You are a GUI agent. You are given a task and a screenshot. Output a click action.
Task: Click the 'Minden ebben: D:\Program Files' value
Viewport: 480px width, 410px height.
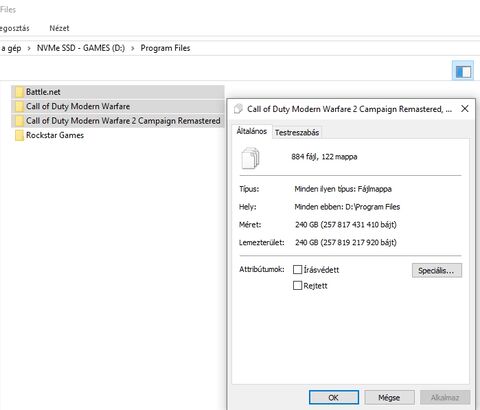point(347,207)
